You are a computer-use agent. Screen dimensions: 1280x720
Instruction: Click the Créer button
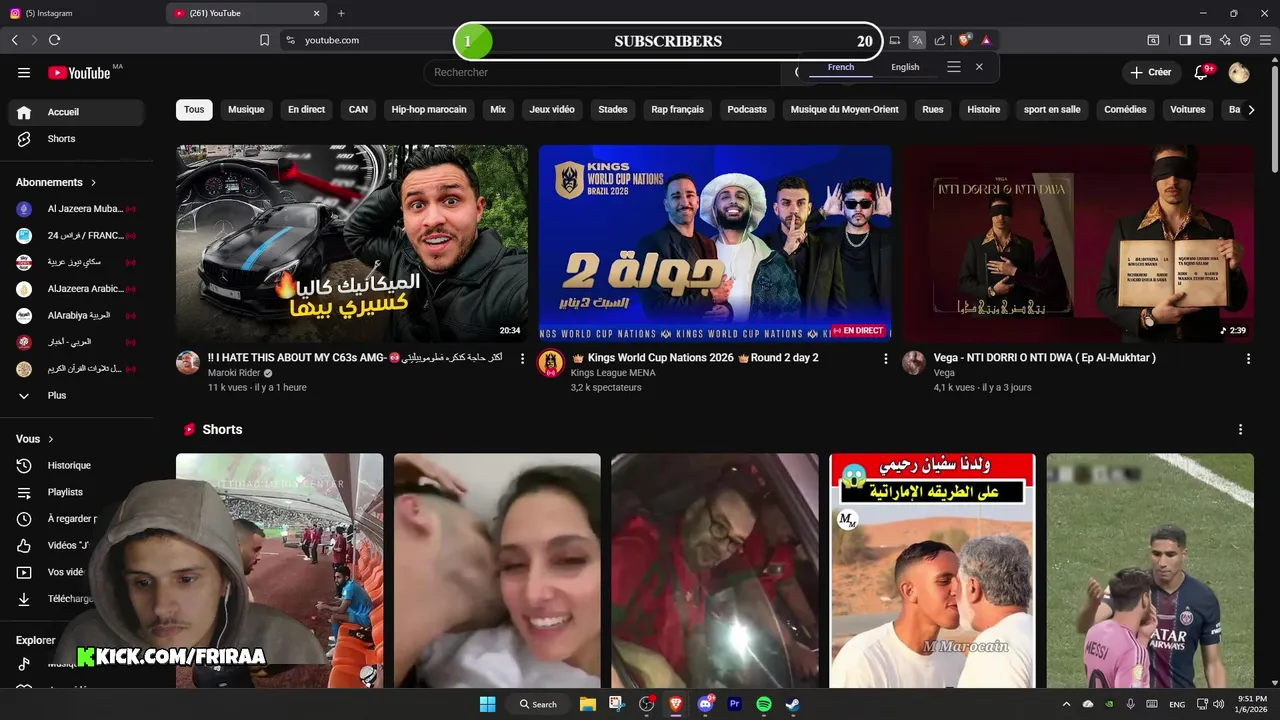click(x=1151, y=72)
